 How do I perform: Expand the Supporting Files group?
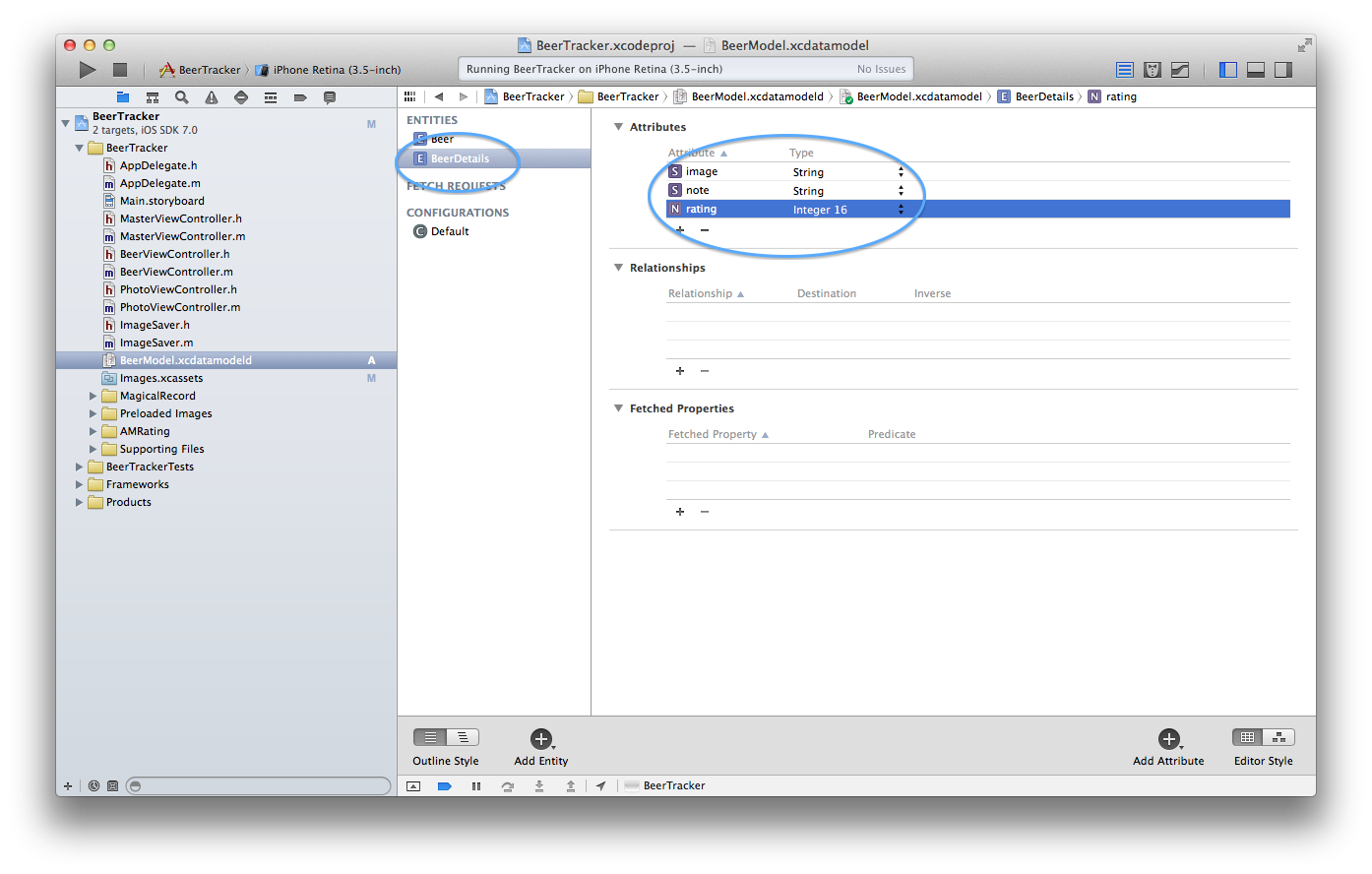94,450
